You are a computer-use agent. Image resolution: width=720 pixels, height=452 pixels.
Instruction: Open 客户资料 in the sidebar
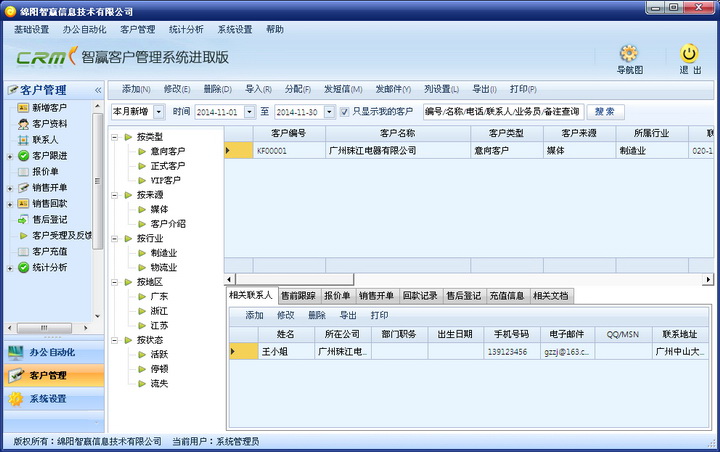pos(49,124)
